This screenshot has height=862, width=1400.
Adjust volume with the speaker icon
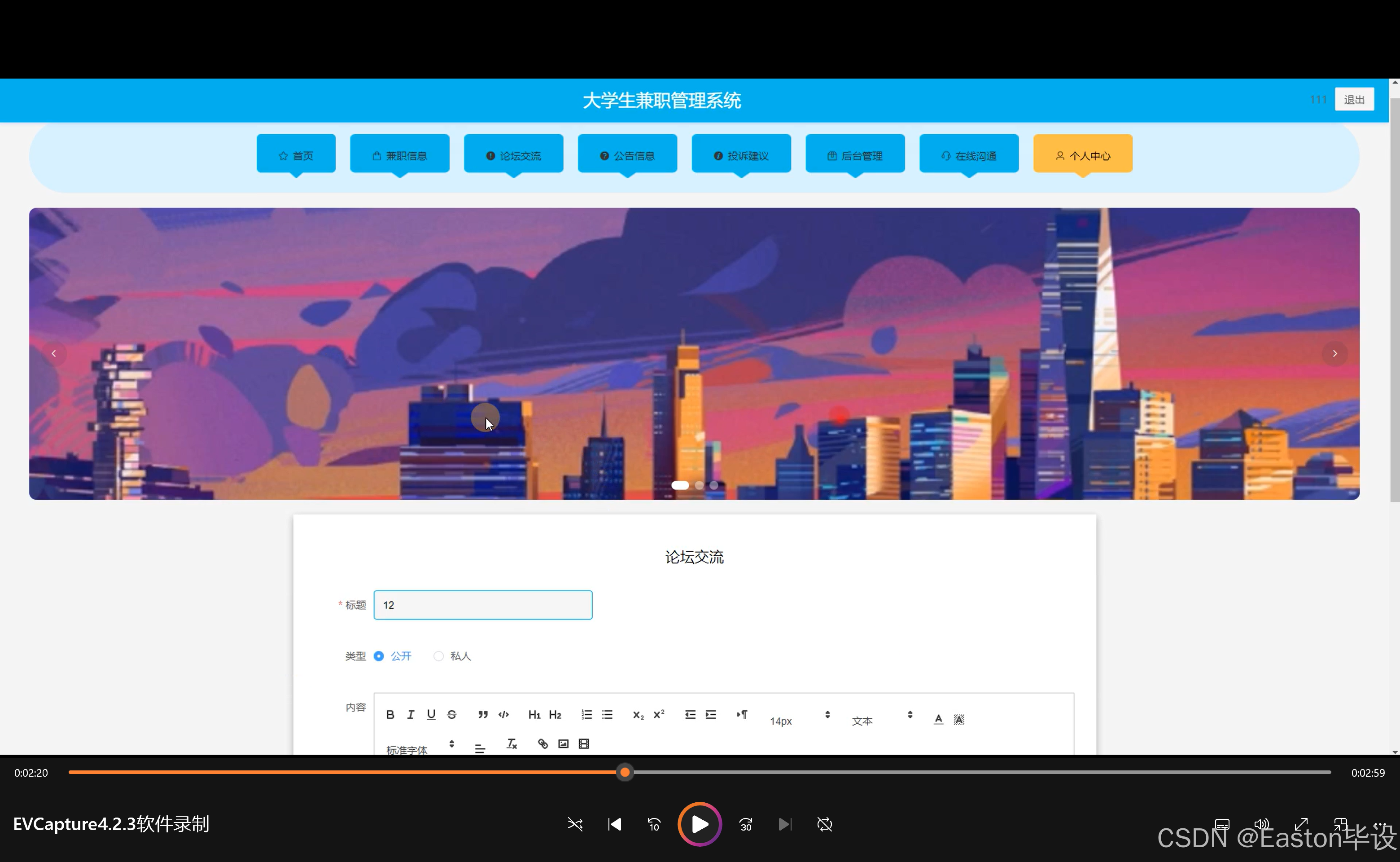pyautogui.click(x=1262, y=824)
